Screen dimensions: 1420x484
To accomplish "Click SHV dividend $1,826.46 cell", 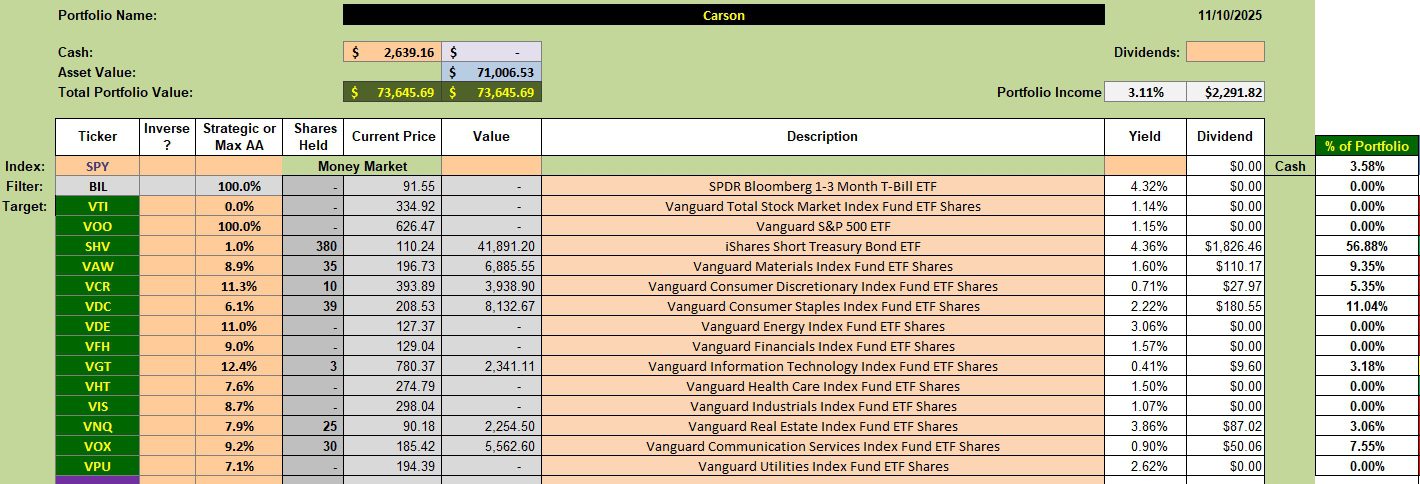I will point(1225,246).
